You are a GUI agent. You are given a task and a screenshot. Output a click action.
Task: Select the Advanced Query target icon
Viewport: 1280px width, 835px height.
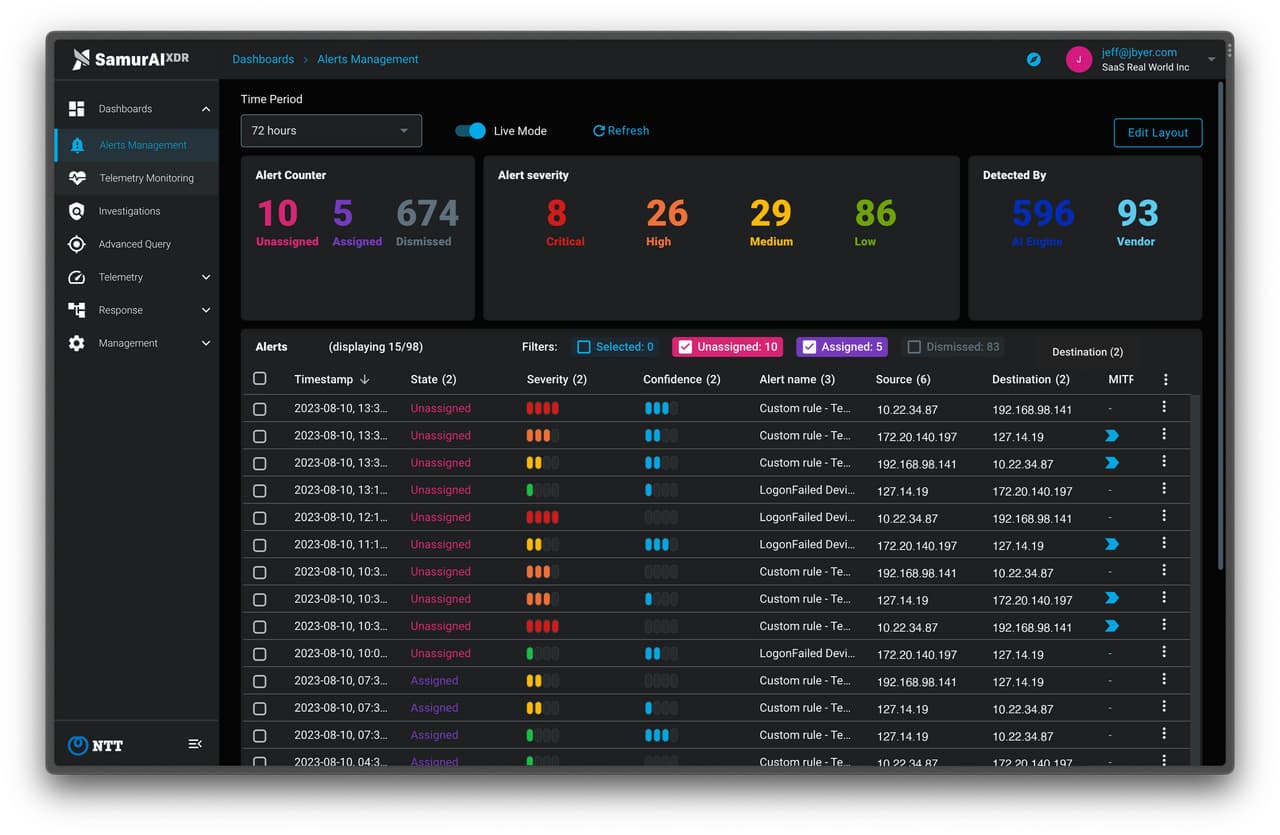(x=77, y=244)
